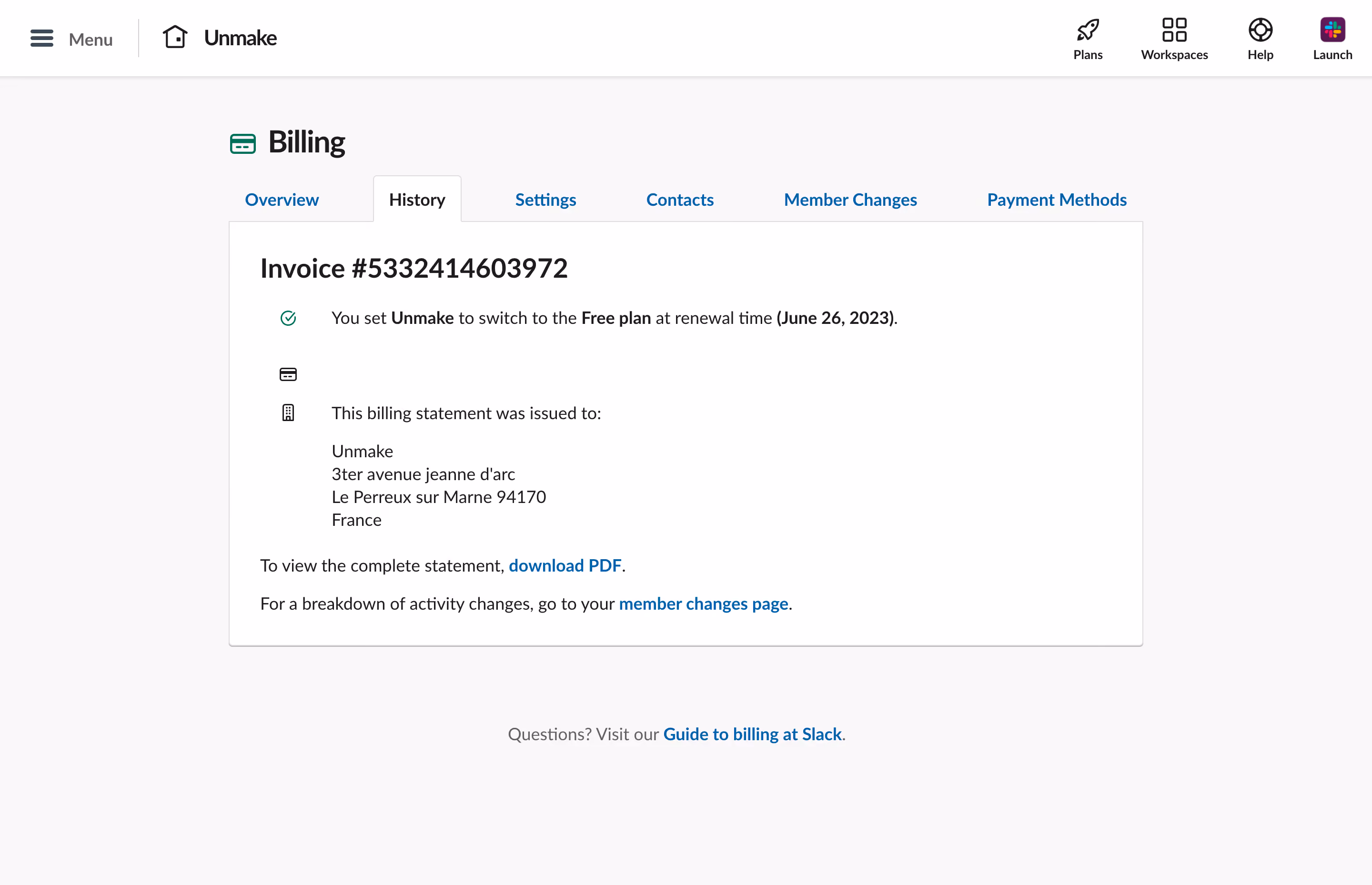This screenshot has height=885, width=1372.
Task: Open Plans via the rocket icon
Action: 1088,30
